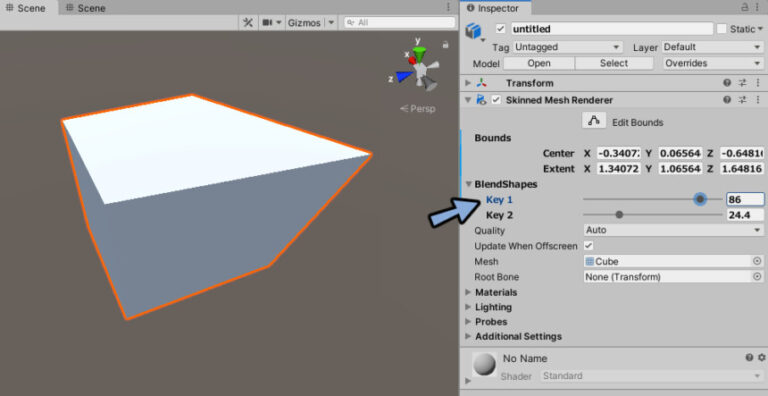Click the object name field untitled
The width and height of the screenshot is (768, 396).
612,29
